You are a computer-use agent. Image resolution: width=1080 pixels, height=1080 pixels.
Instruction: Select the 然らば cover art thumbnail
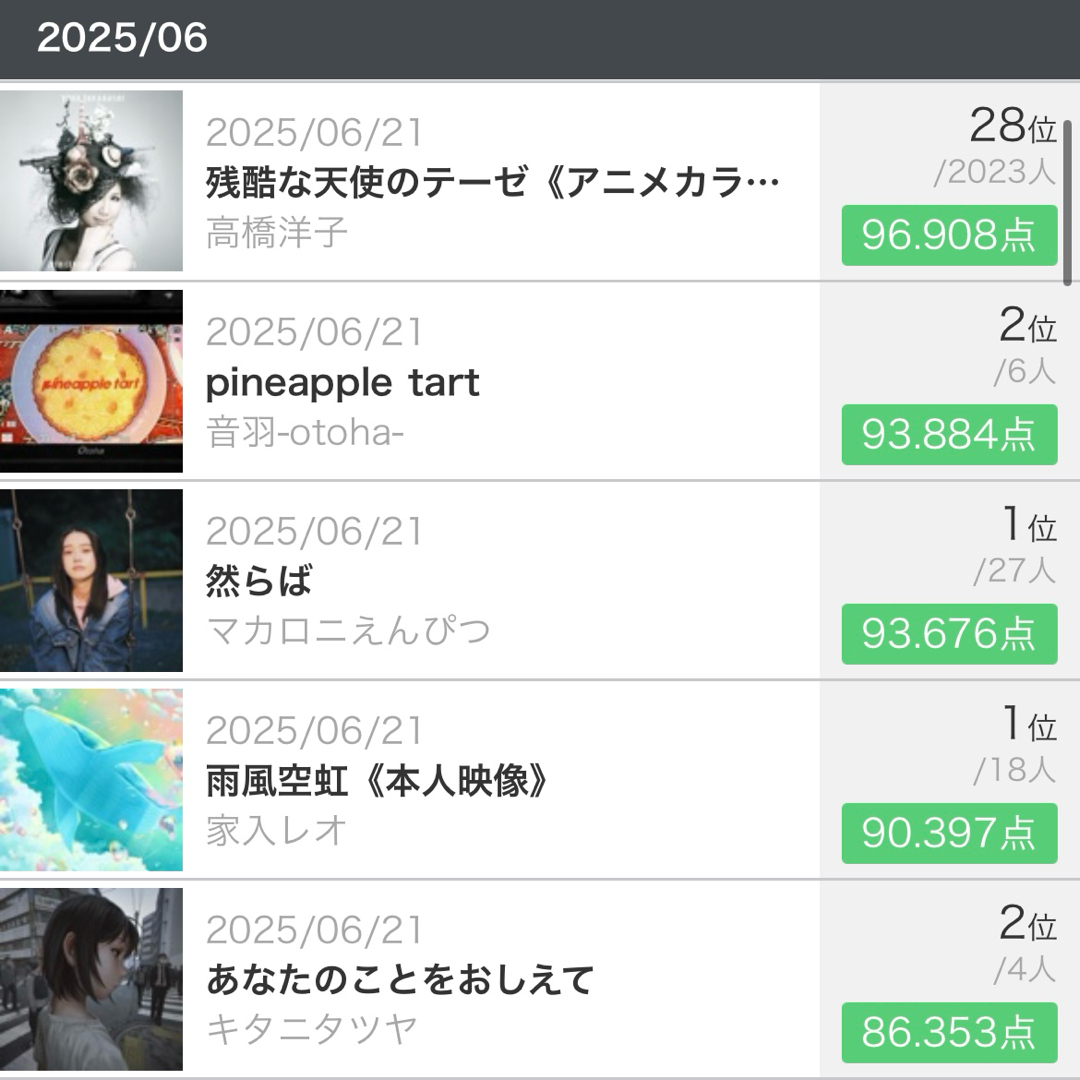[x=91, y=580]
